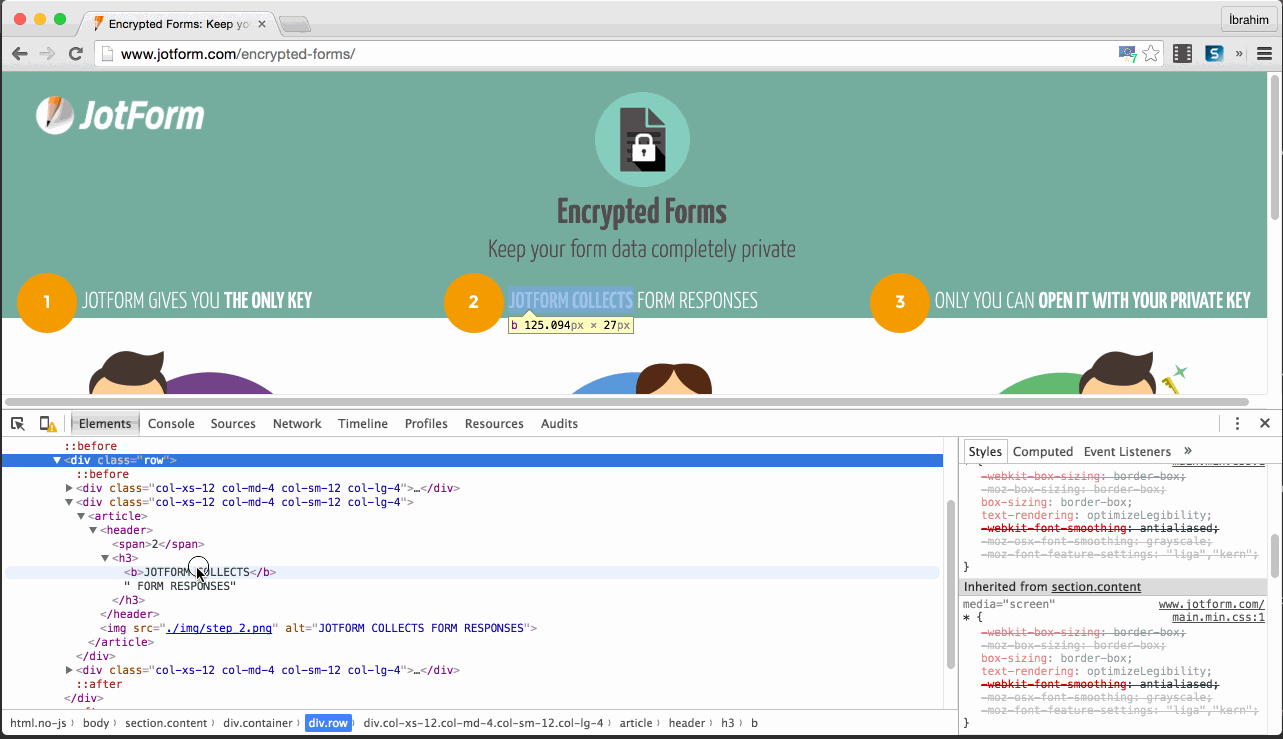This screenshot has width=1283, height=739.
Task: Switch to the Elements tab
Action: coord(105,424)
